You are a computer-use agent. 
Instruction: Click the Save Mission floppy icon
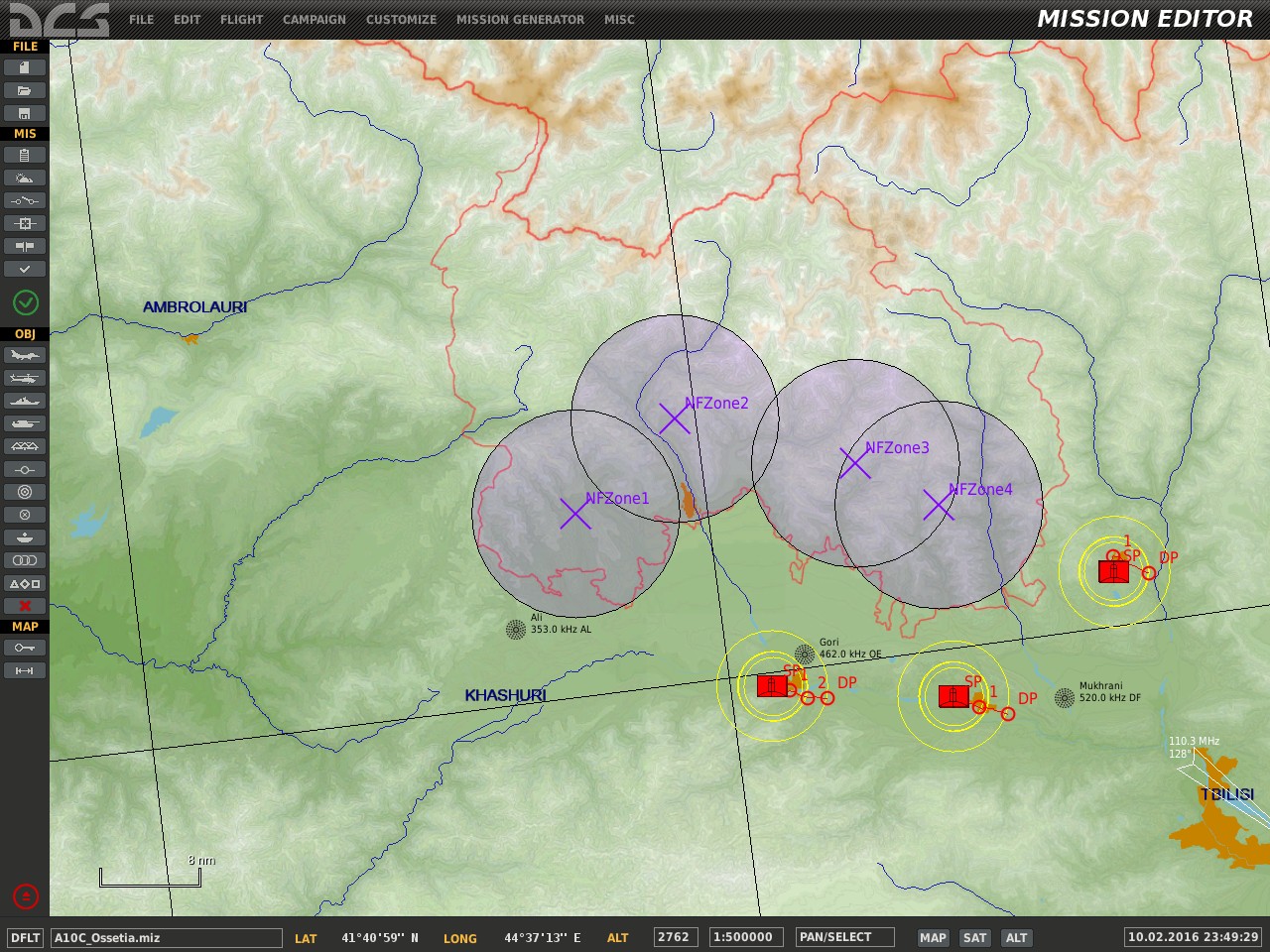pyautogui.click(x=25, y=113)
